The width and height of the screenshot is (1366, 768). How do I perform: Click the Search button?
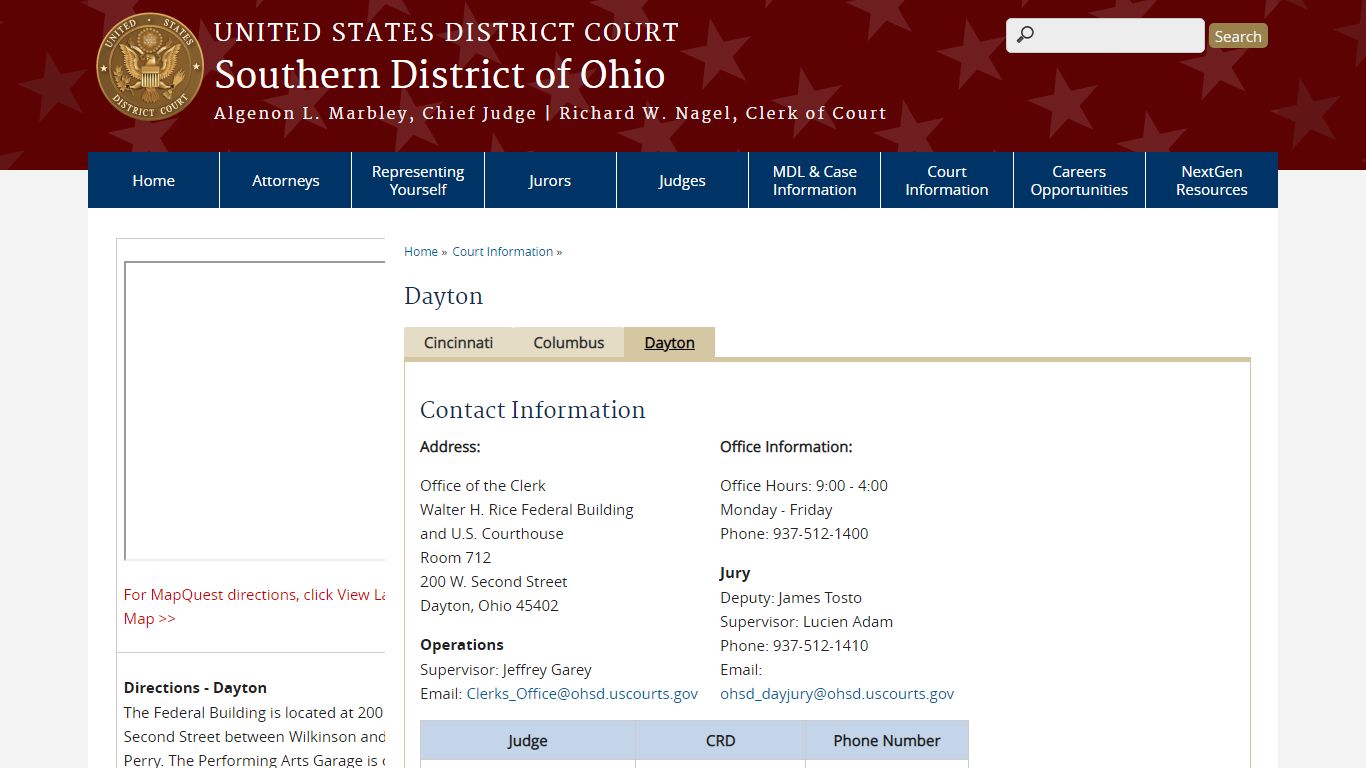[x=1238, y=36]
